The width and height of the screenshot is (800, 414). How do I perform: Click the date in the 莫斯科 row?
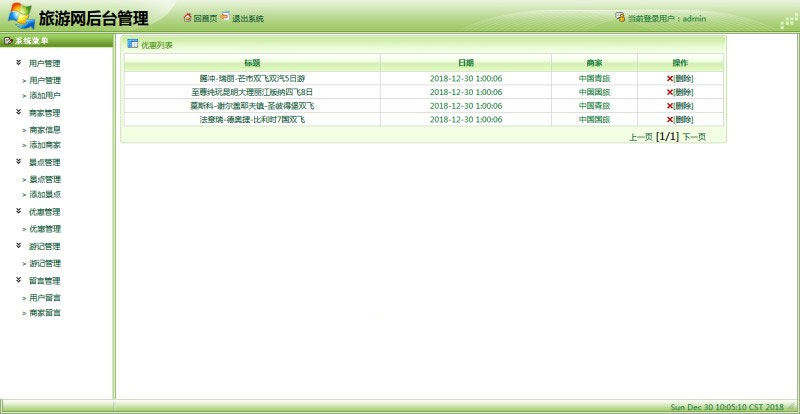point(466,106)
